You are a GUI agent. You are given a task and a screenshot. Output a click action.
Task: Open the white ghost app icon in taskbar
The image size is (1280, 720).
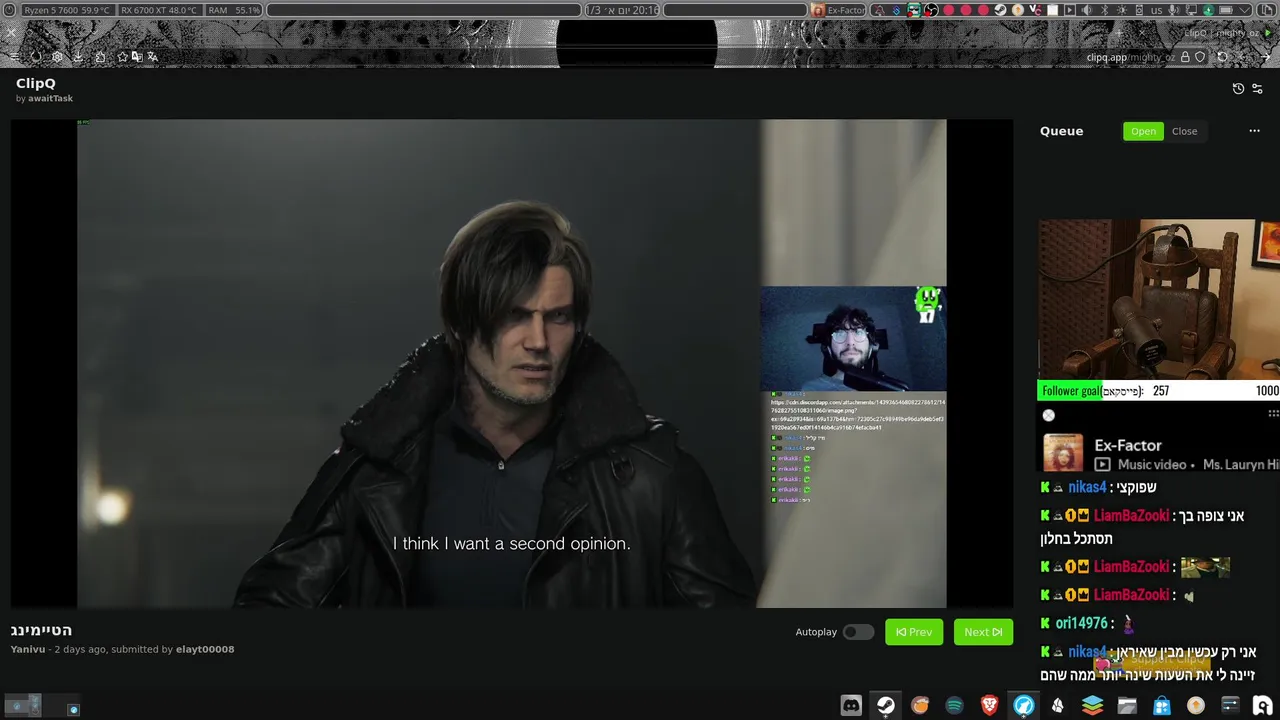1264,705
